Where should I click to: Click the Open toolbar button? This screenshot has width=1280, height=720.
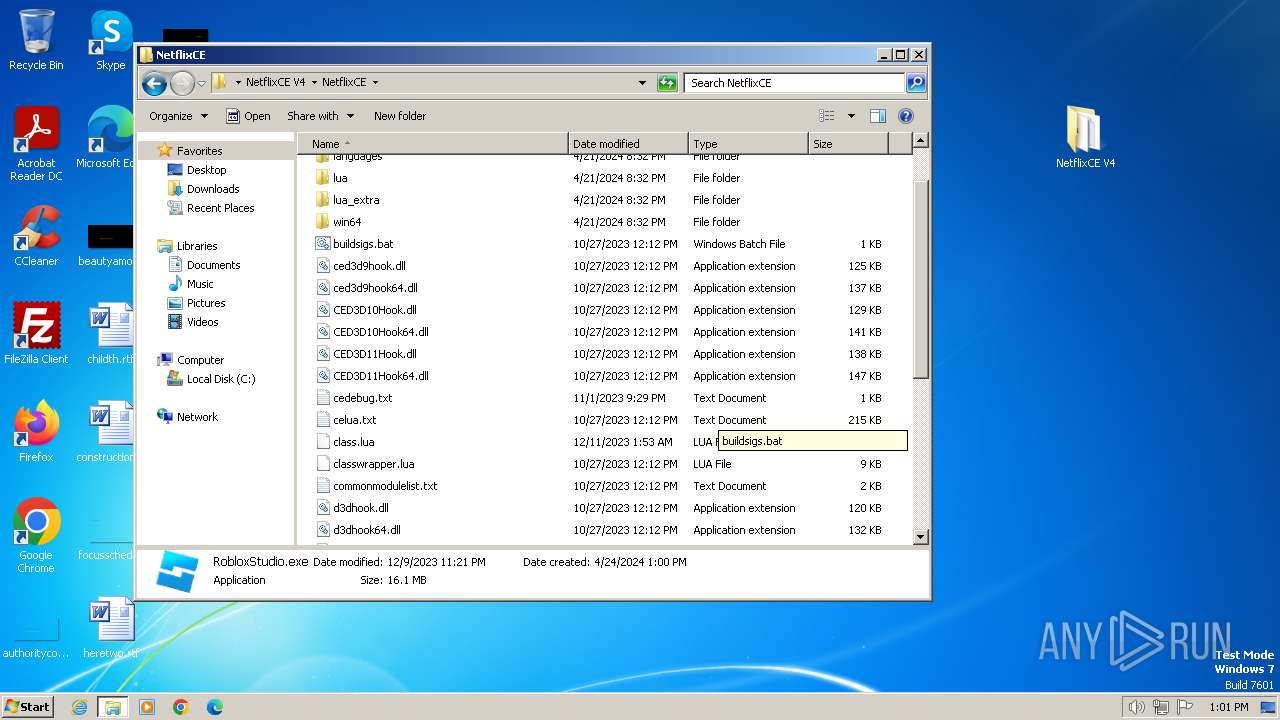click(248, 116)
